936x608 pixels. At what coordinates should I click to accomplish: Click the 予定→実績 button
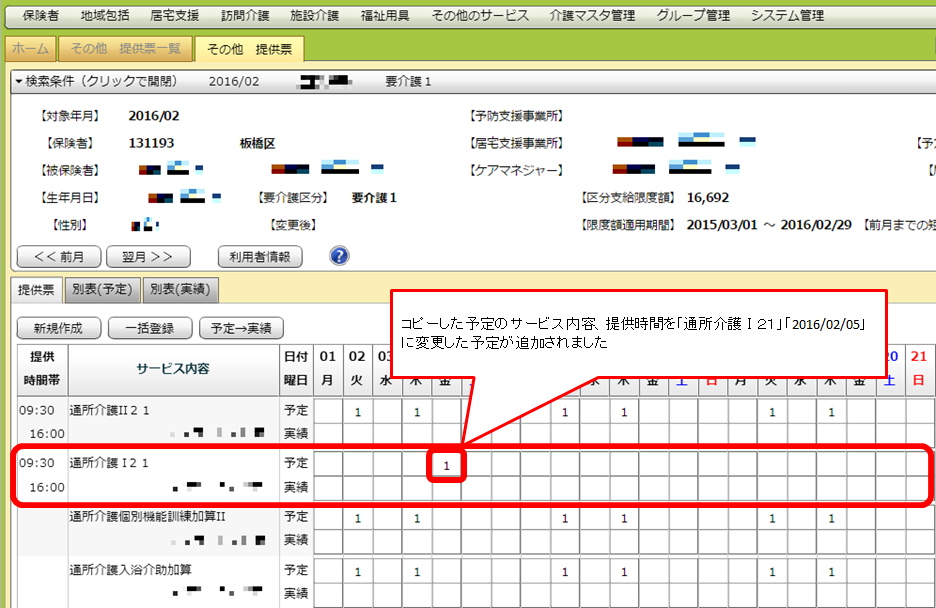point(241,327)
